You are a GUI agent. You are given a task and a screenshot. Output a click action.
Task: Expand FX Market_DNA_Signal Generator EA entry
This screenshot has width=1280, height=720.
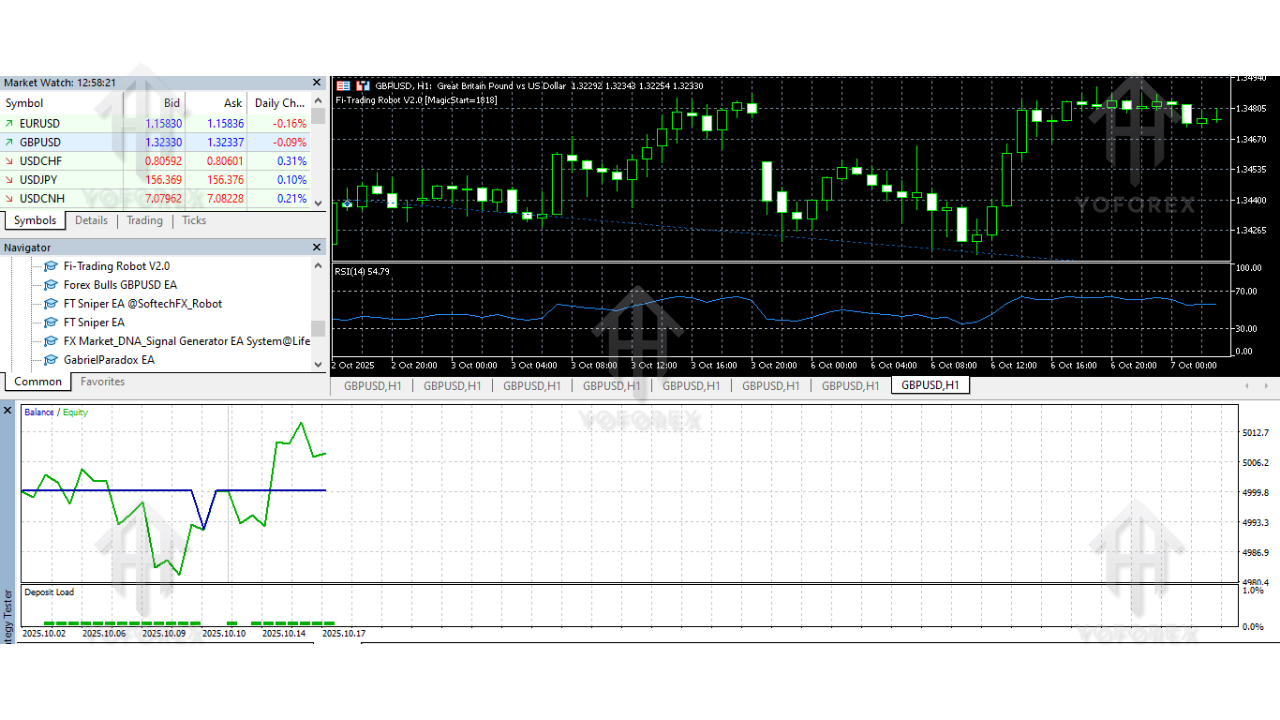pos(50,341)
